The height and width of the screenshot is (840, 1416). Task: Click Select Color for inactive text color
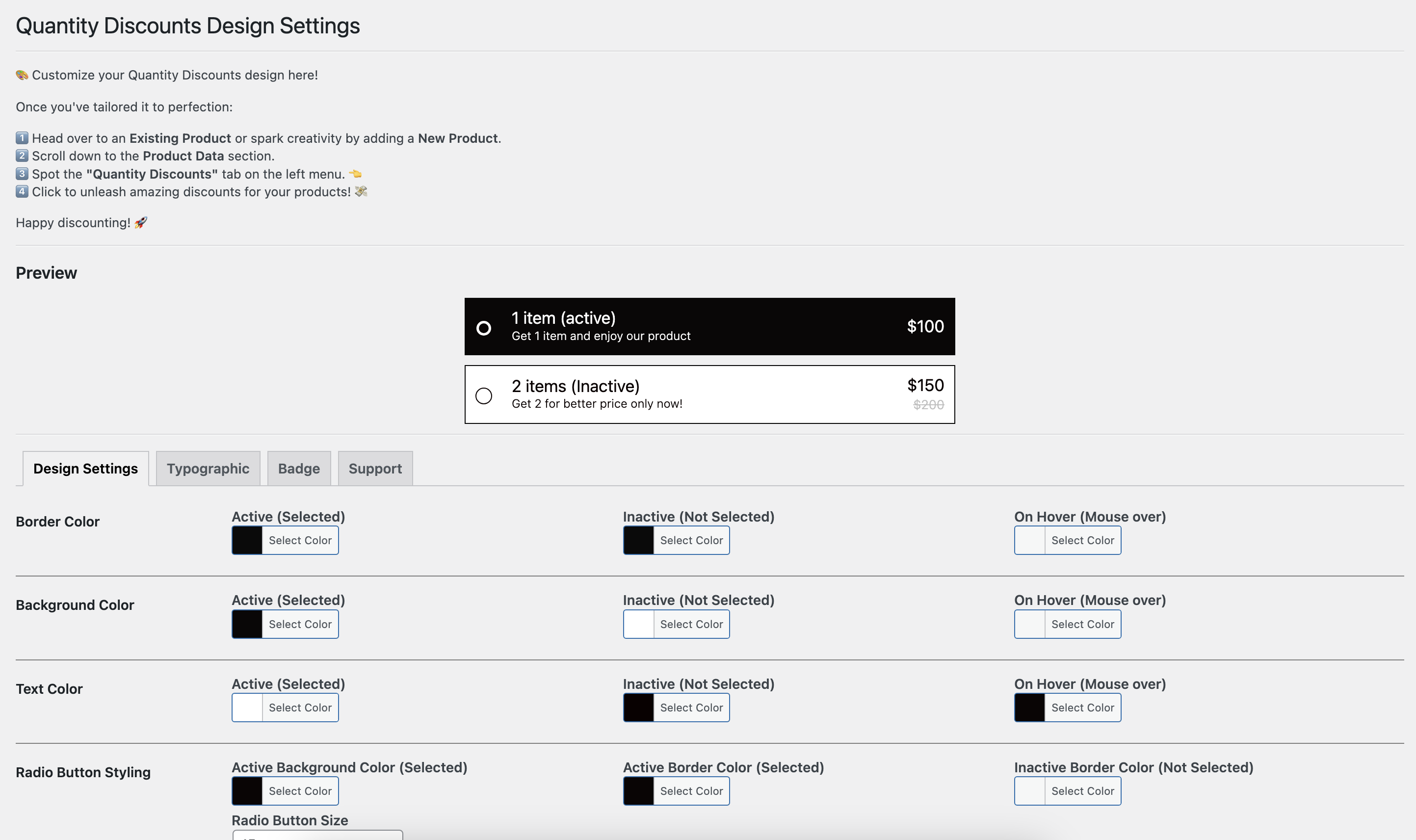(x=691, y=707)
